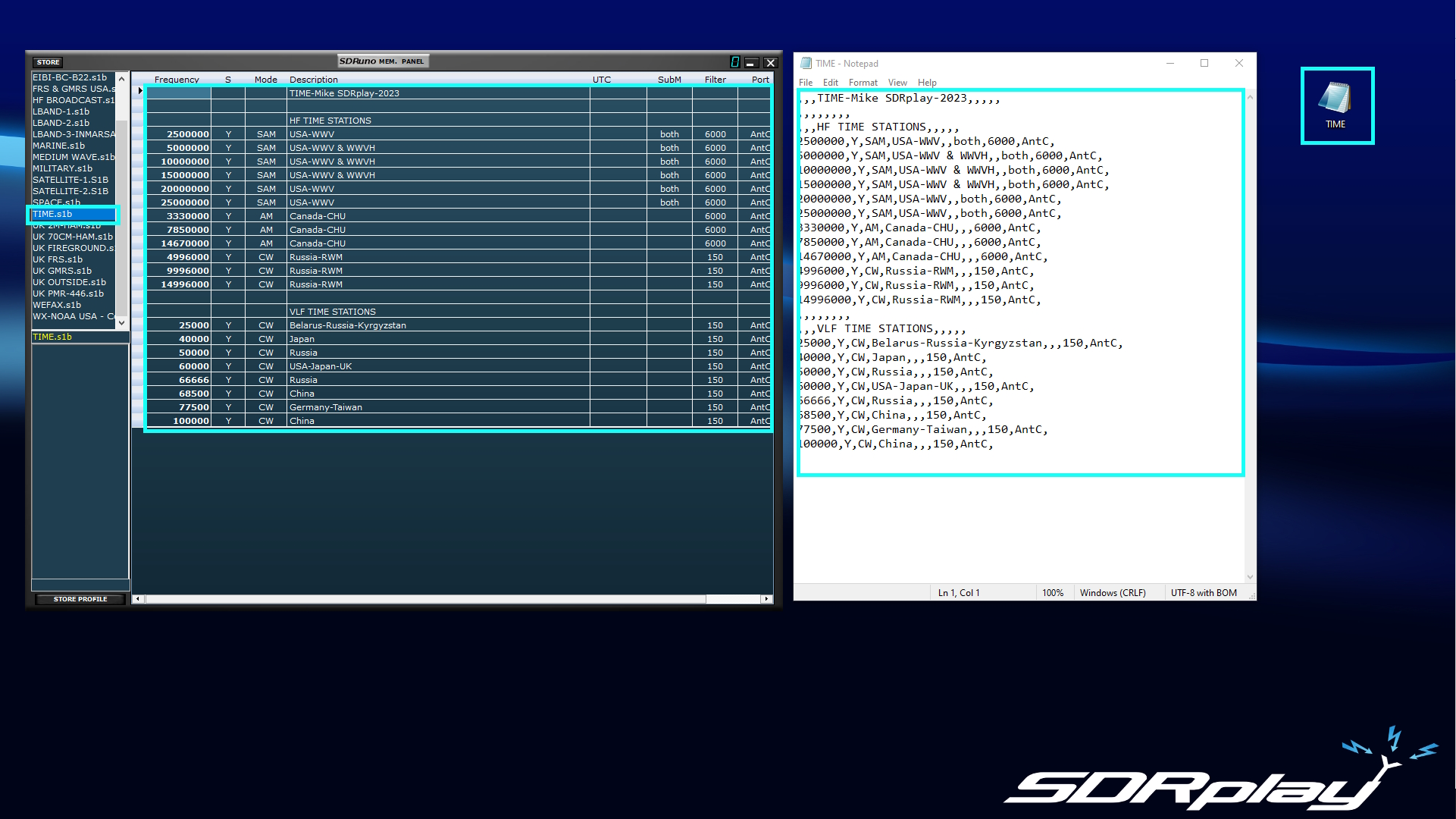The height and width of the screenshot is (819, 1456).
Task: Click the row-selection arrow beside the TIME-Mike header row
Action: click(x=139, y=89)
